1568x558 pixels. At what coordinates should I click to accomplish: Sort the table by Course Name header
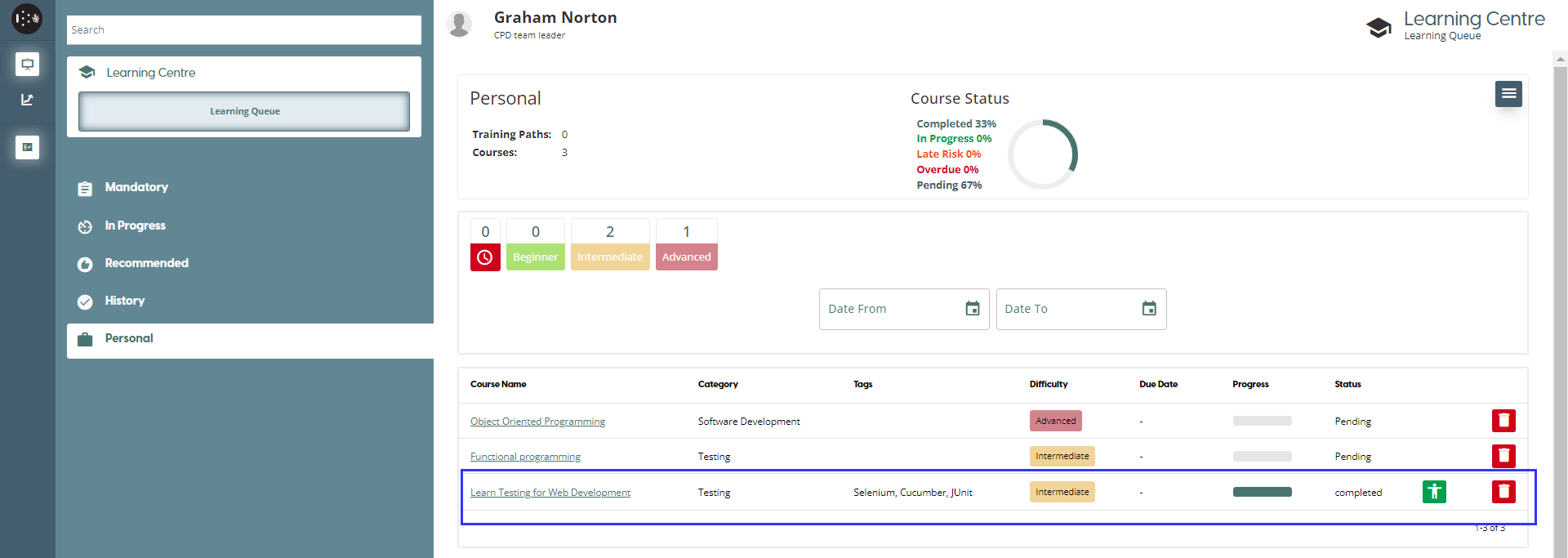tap(498, 384)
